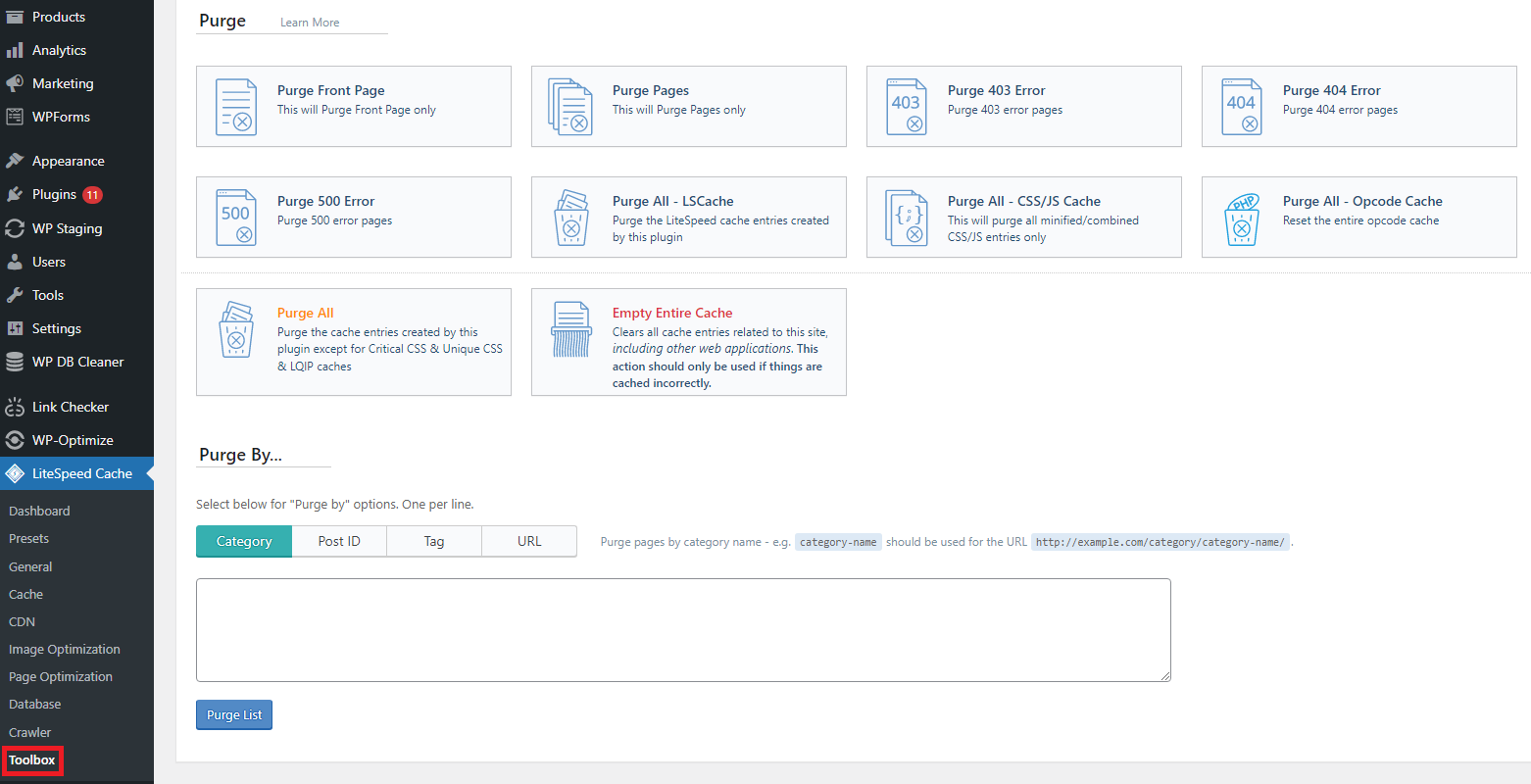1531x784 pixels.
Task: Click the Purge Pages icon
Action: click(571, 106)
